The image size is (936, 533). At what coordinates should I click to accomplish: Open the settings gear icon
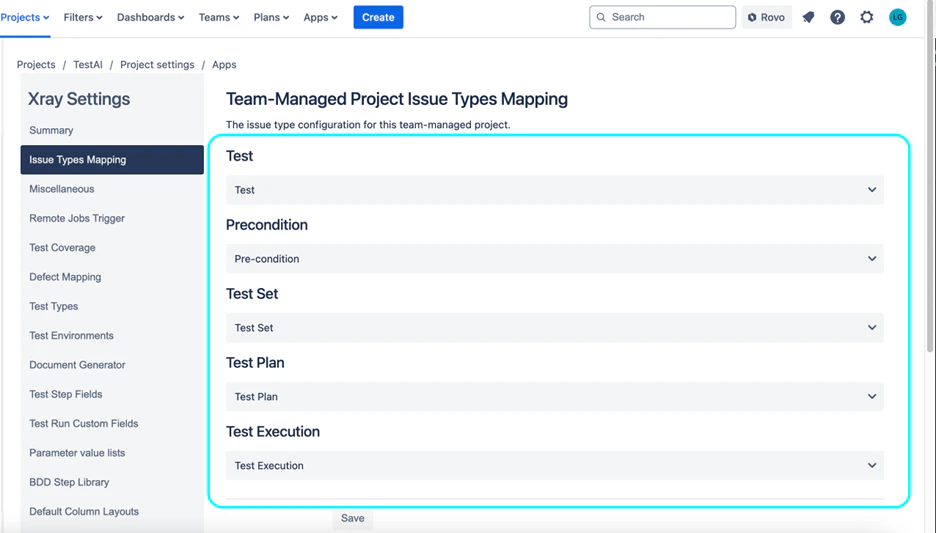(x=867, y=17)
